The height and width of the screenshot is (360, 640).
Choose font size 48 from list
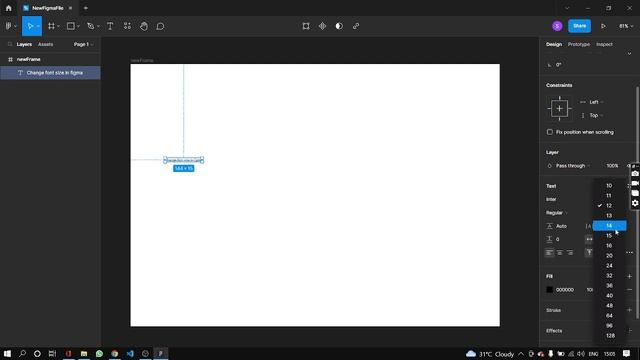point(609,306)
